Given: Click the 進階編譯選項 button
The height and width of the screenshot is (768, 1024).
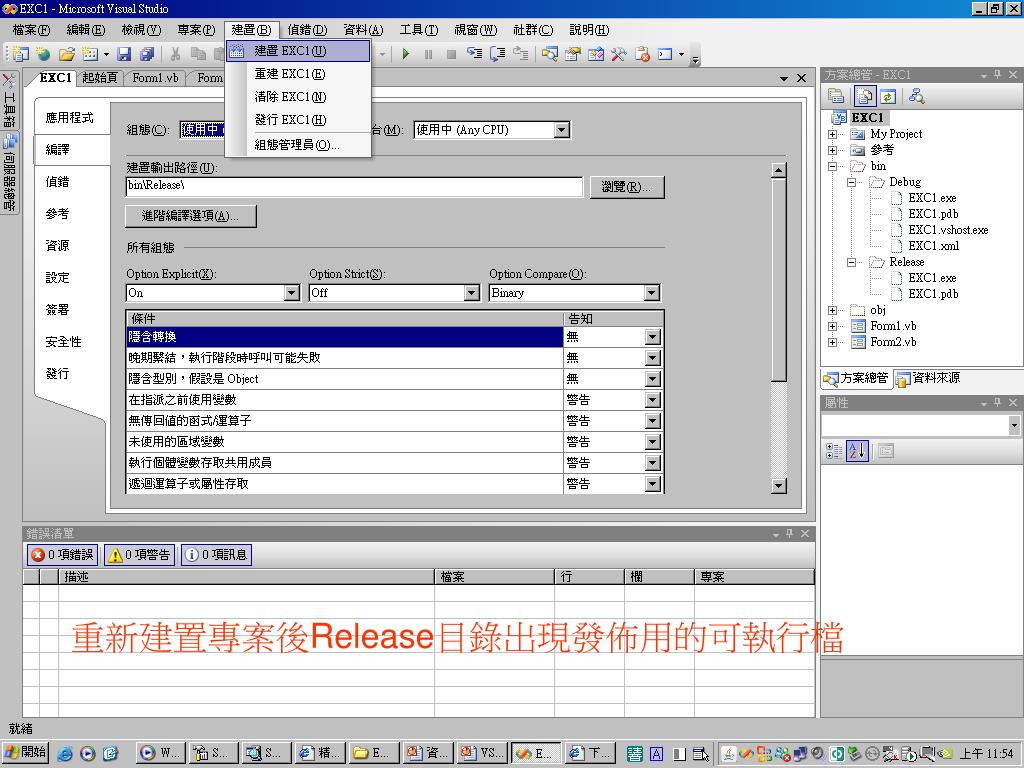Looking at the screenshot, I should pos(191,216).
